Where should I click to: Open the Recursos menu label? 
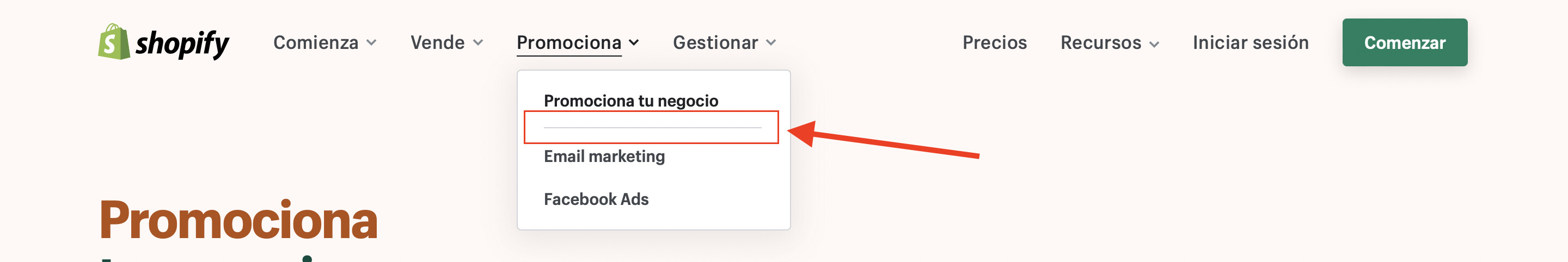pyautogui.click(x=1100, y=42)
